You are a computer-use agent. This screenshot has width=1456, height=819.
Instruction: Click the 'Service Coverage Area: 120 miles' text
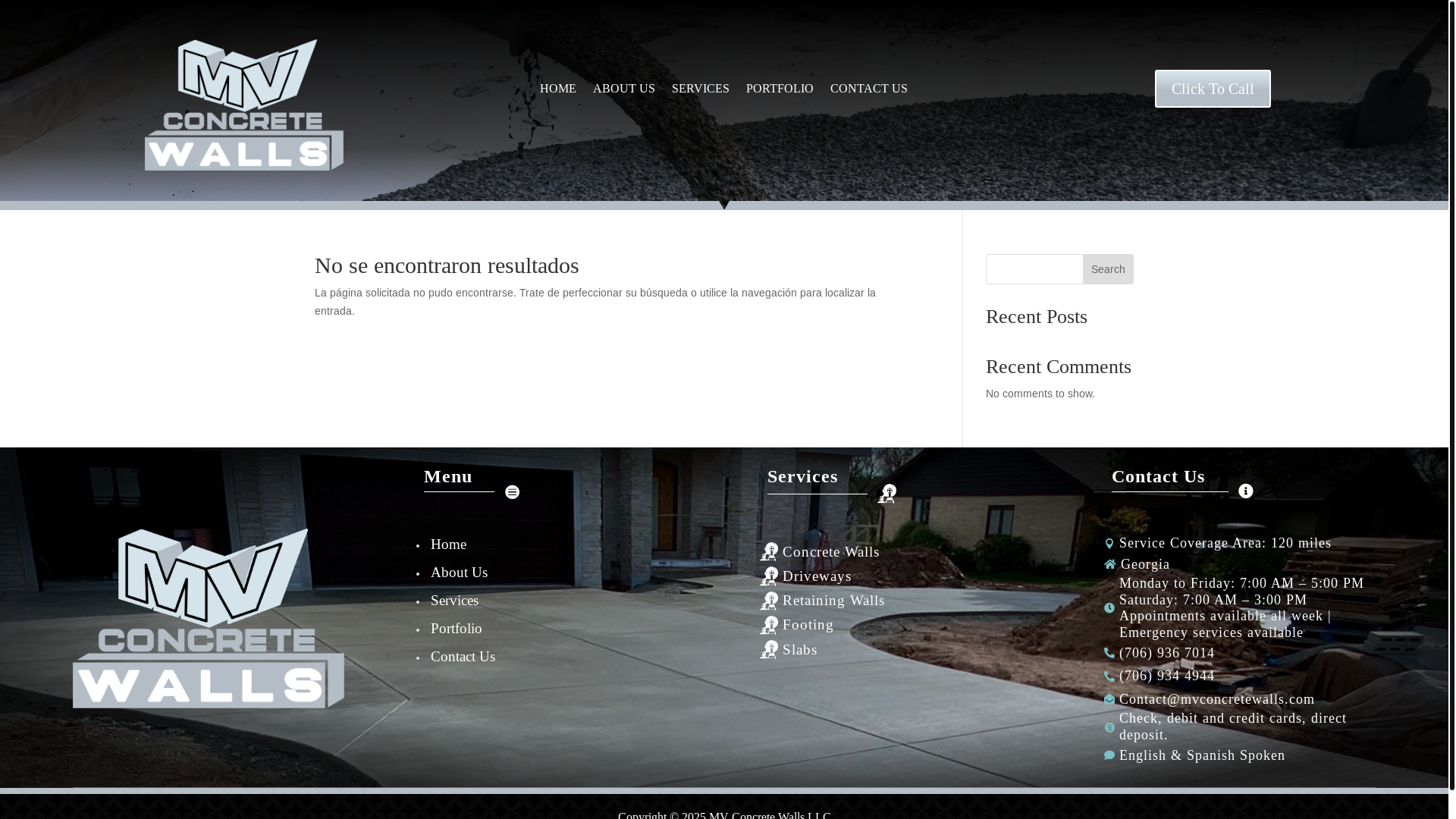1225,543
